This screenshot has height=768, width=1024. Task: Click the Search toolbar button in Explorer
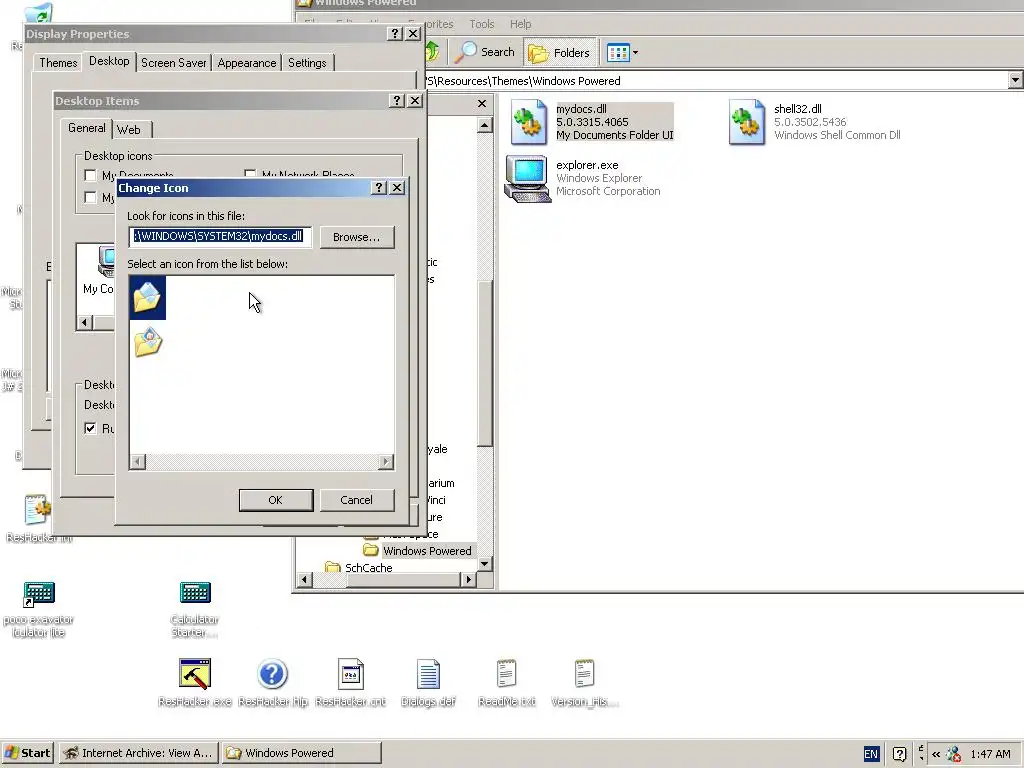(x=485, y=52)
